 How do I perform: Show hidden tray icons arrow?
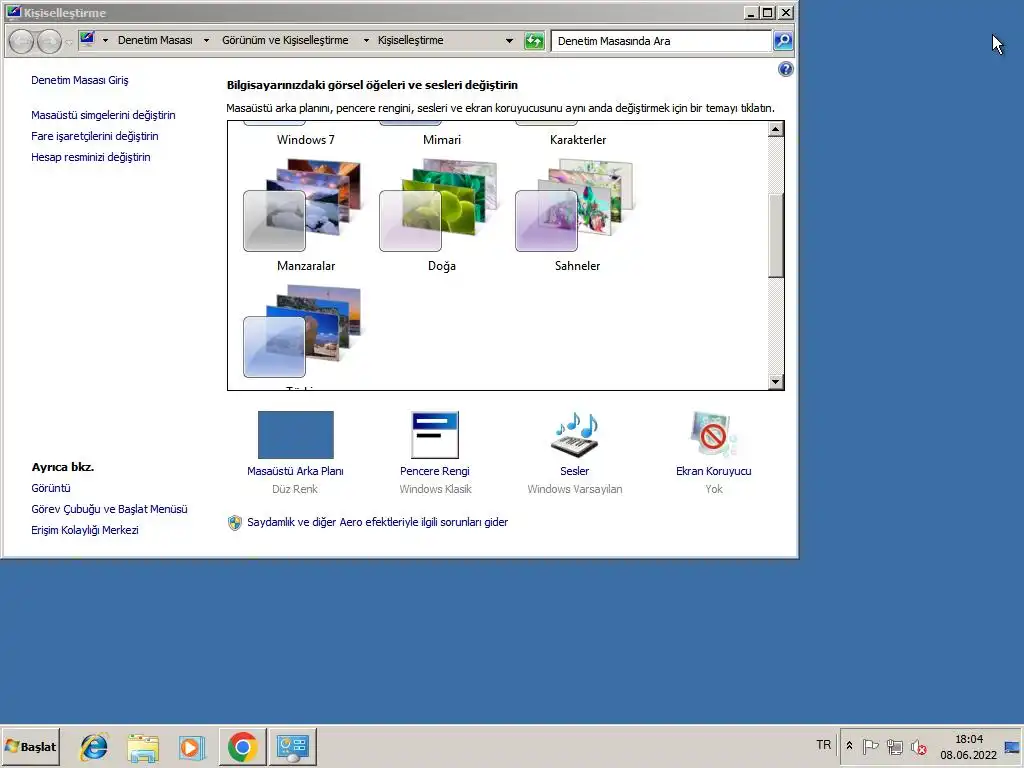tap(849, 746)
